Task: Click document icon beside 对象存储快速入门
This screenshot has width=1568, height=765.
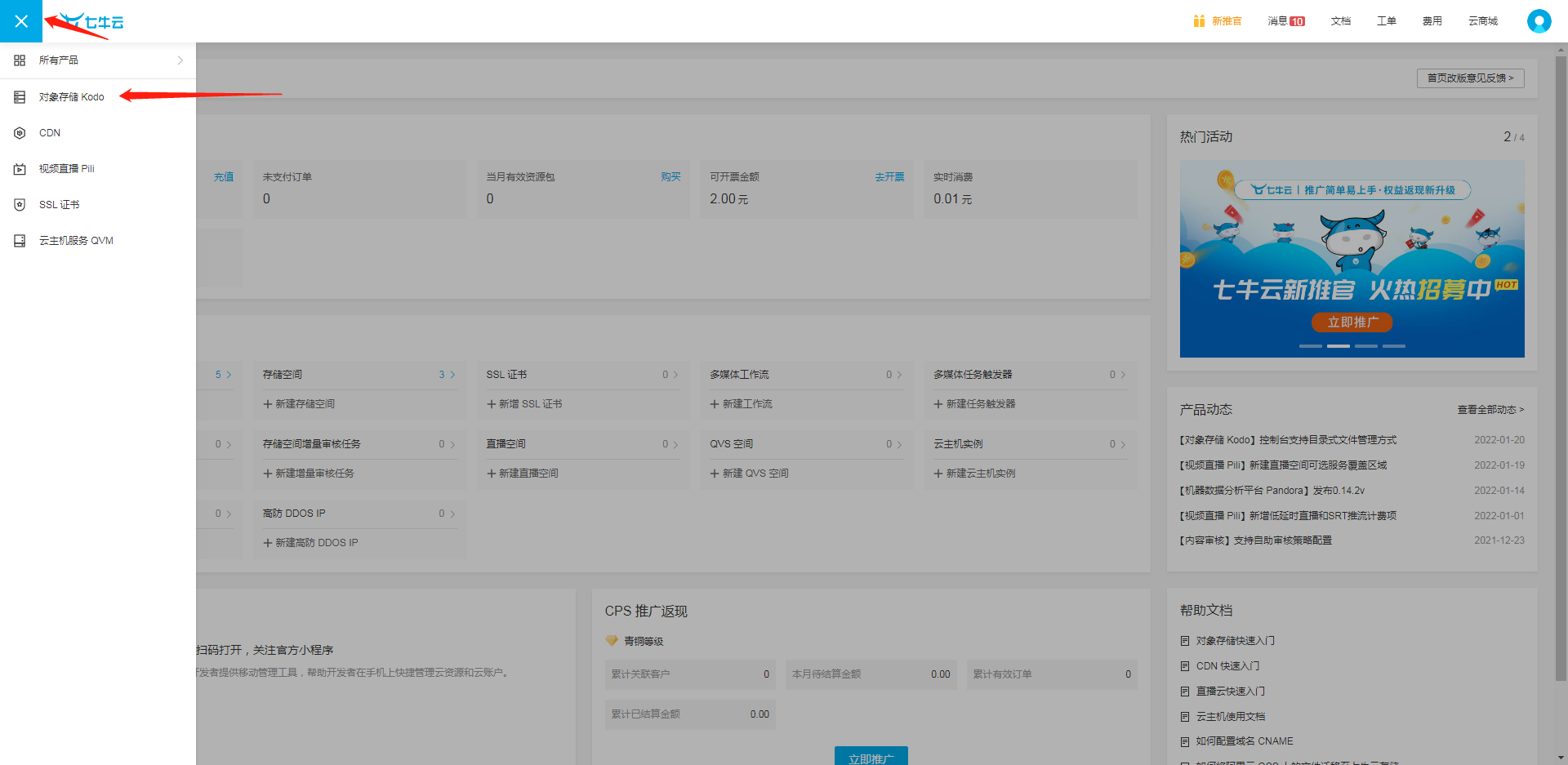Action: click(x=1185, y=641)
